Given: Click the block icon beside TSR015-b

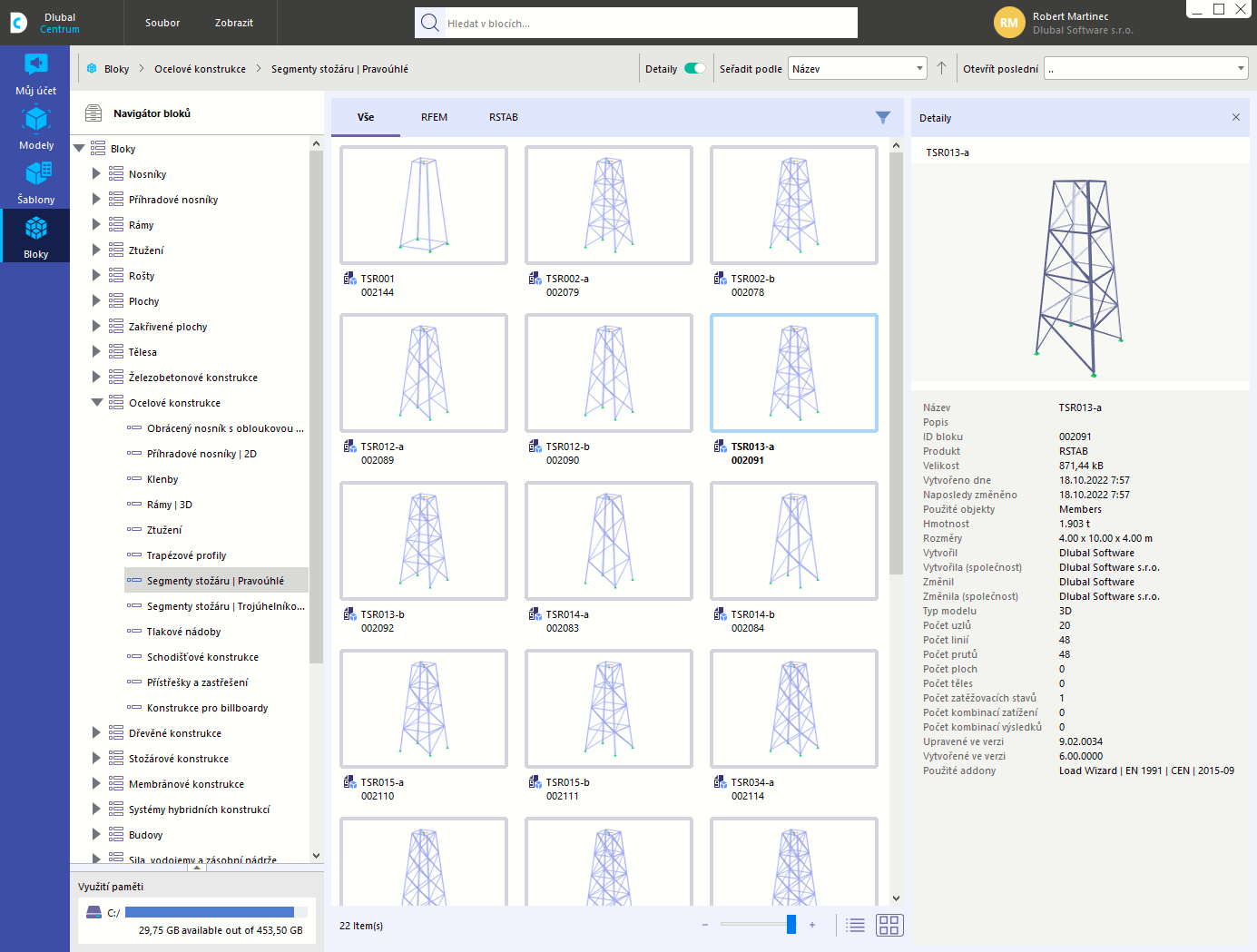Looking at the screenshot, I should tap(535, 782).
